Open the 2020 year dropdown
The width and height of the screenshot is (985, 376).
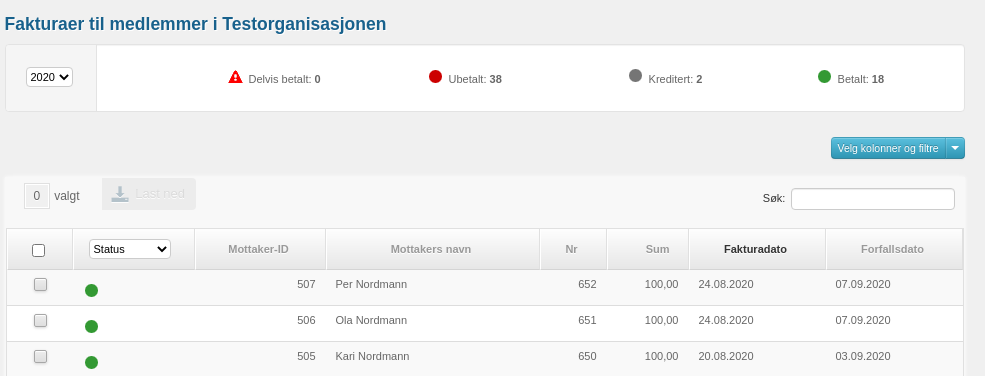pyautogui.click(x=50, y=77)
